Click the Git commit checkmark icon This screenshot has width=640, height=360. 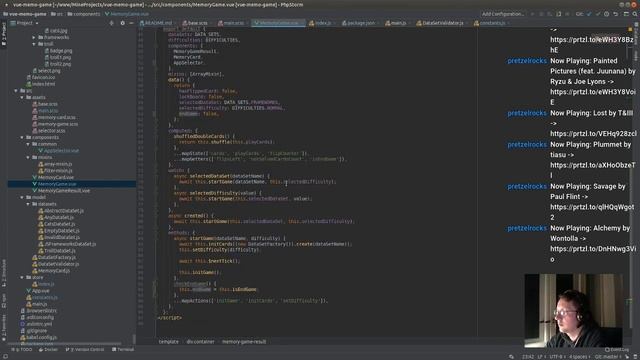point(598,14)
